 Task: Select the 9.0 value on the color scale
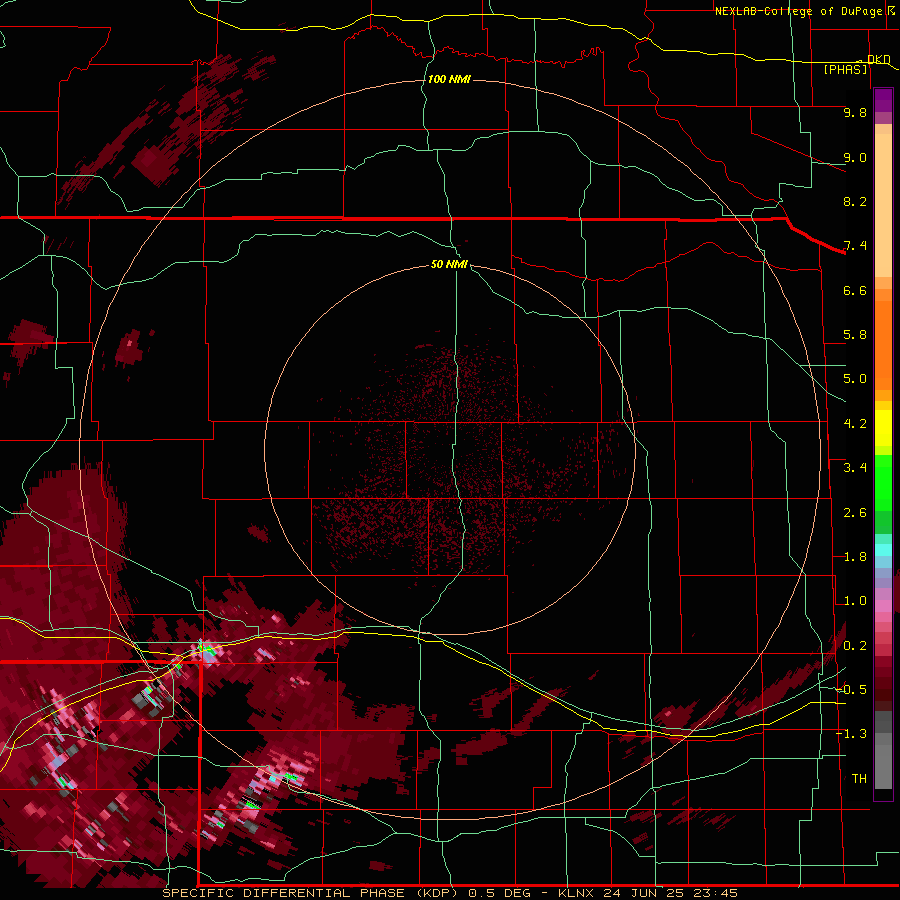(855, 157)
